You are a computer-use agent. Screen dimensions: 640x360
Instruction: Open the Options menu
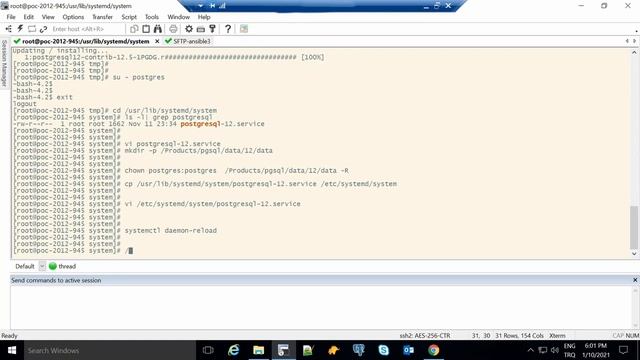[73, 17]
